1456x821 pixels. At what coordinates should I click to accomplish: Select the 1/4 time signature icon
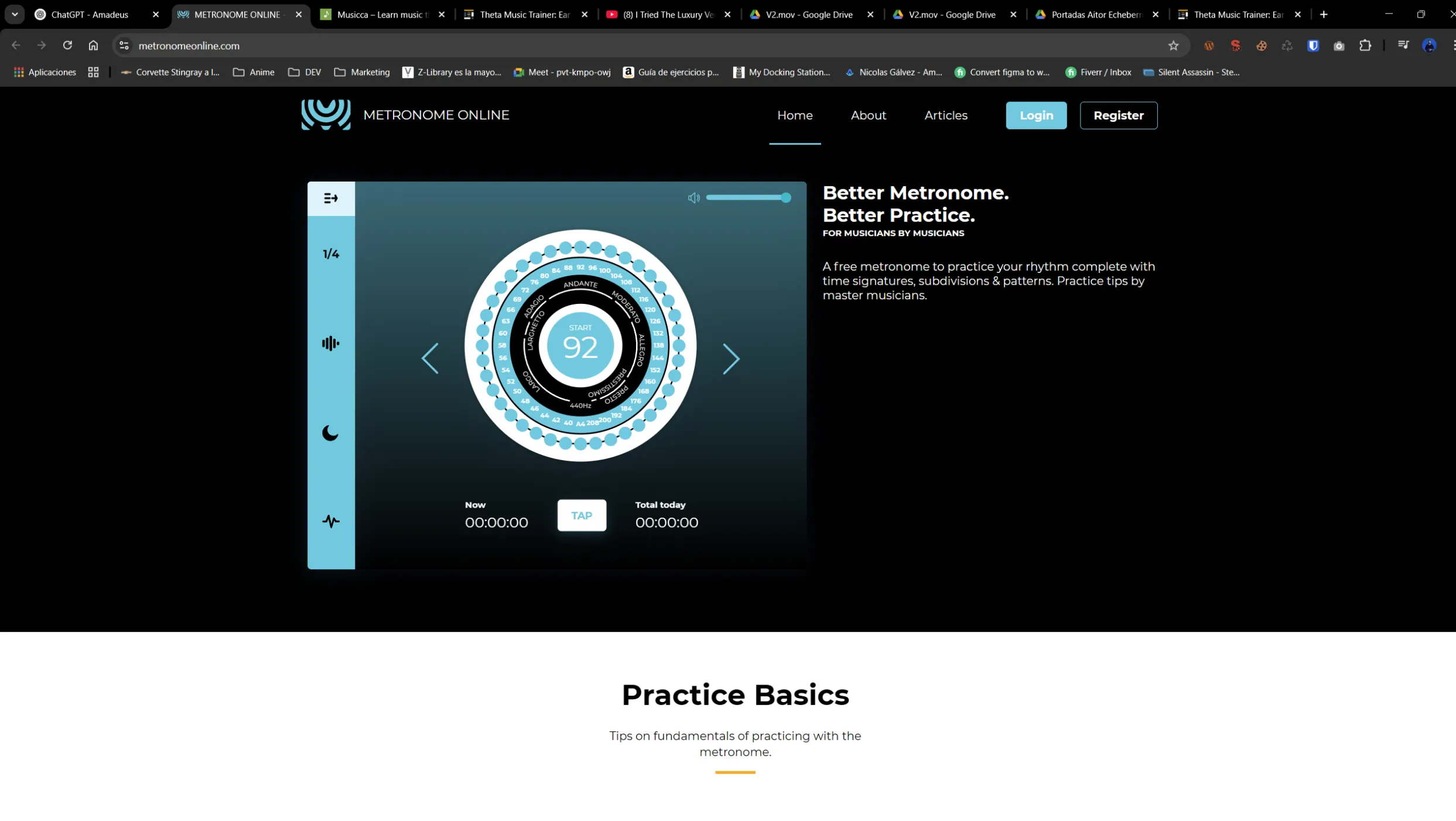(x=331, y=253)
